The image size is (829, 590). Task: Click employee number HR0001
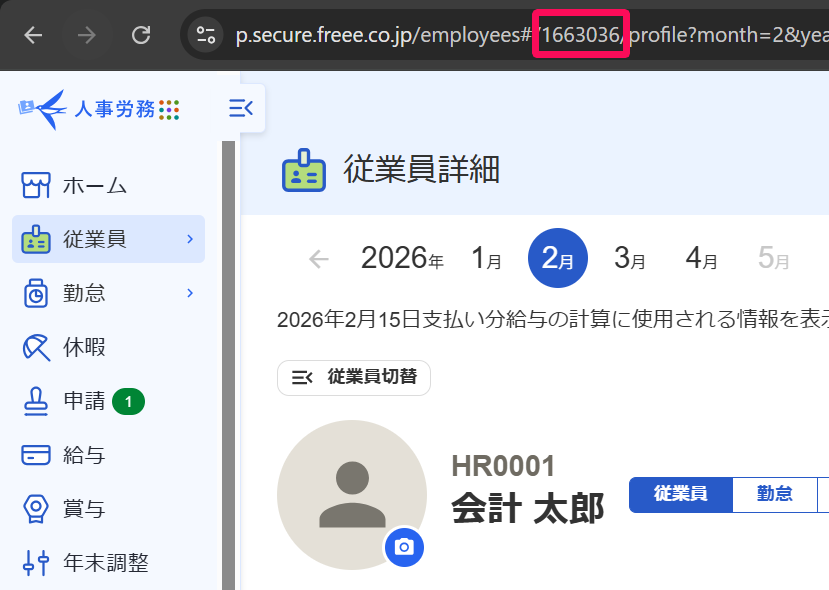[x=503, y=466]
